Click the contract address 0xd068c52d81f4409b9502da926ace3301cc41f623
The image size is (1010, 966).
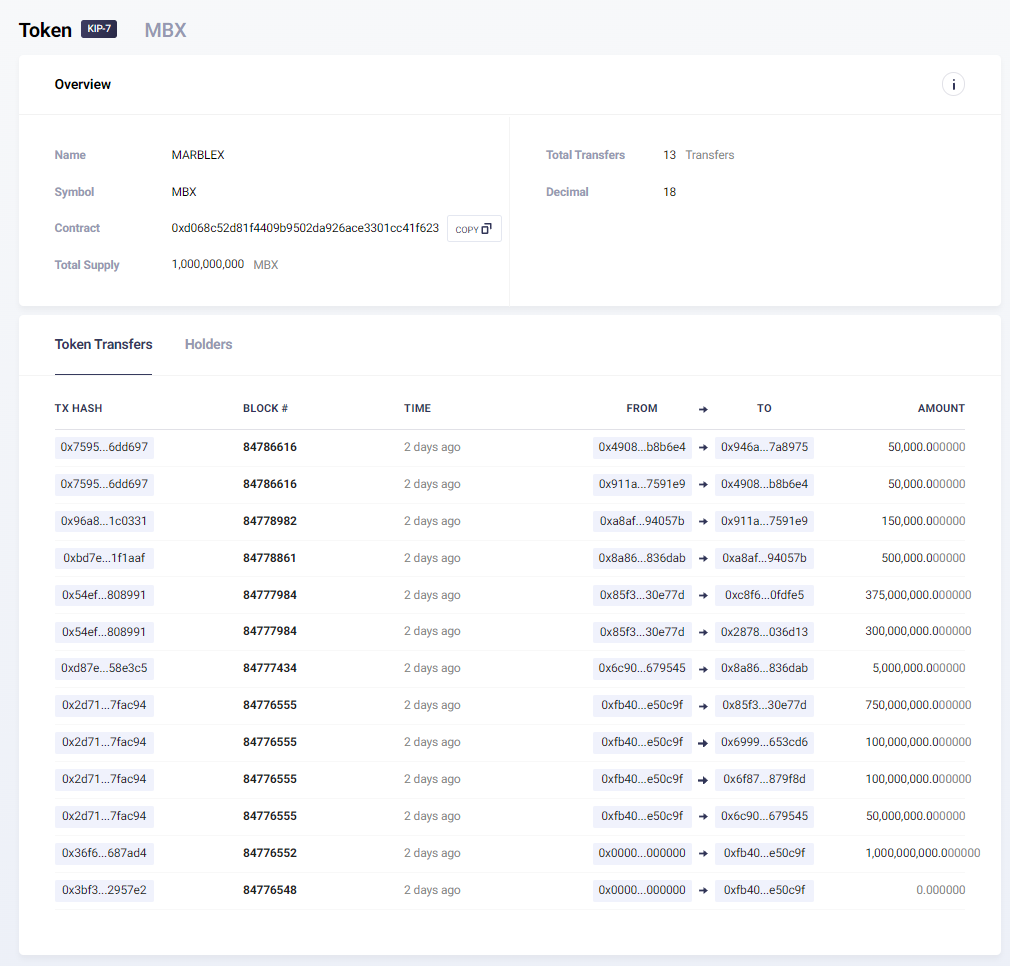(x=305, y=228)
